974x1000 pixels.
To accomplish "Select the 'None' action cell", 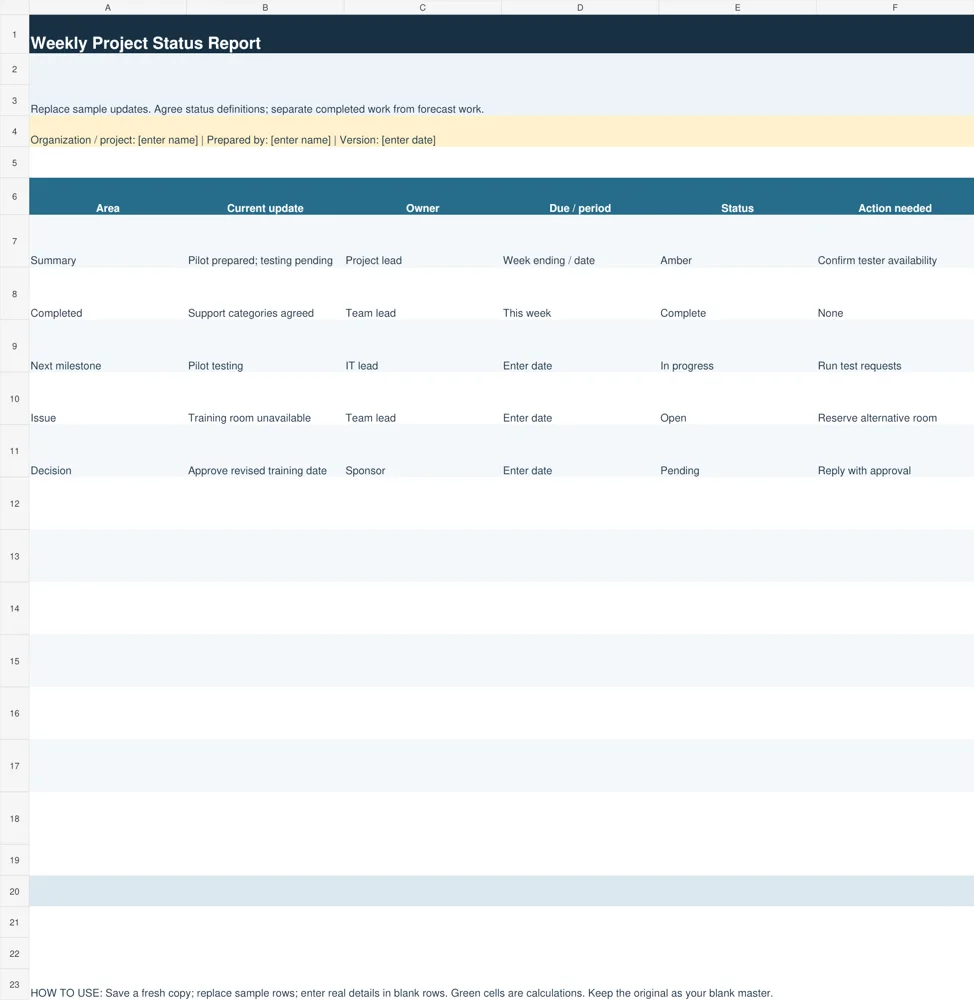I will coord(895,294).
